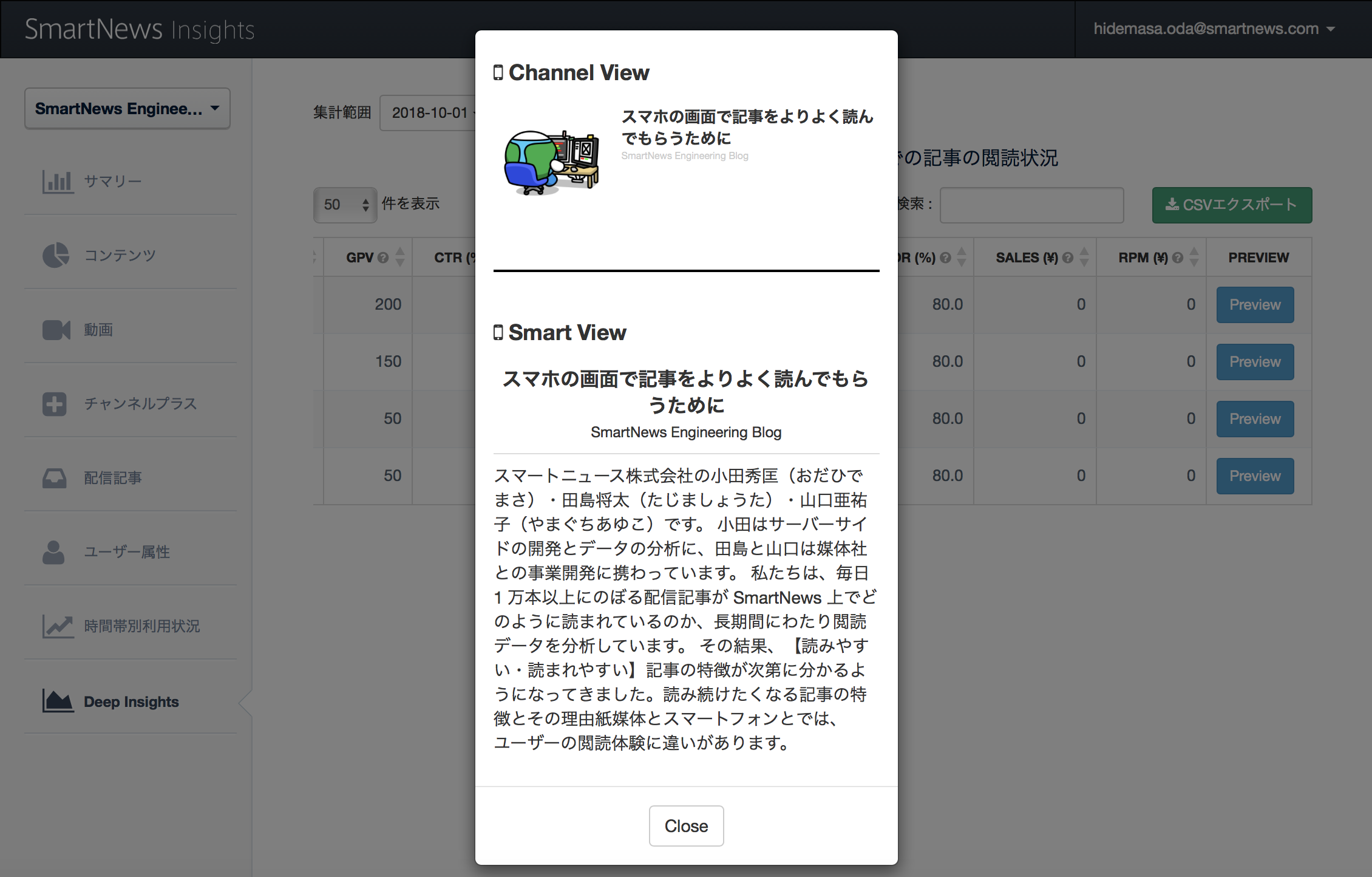Click the SmartNews Insights logo
Viewport: 1372px width, 877px height.
(x=140, y=30)
